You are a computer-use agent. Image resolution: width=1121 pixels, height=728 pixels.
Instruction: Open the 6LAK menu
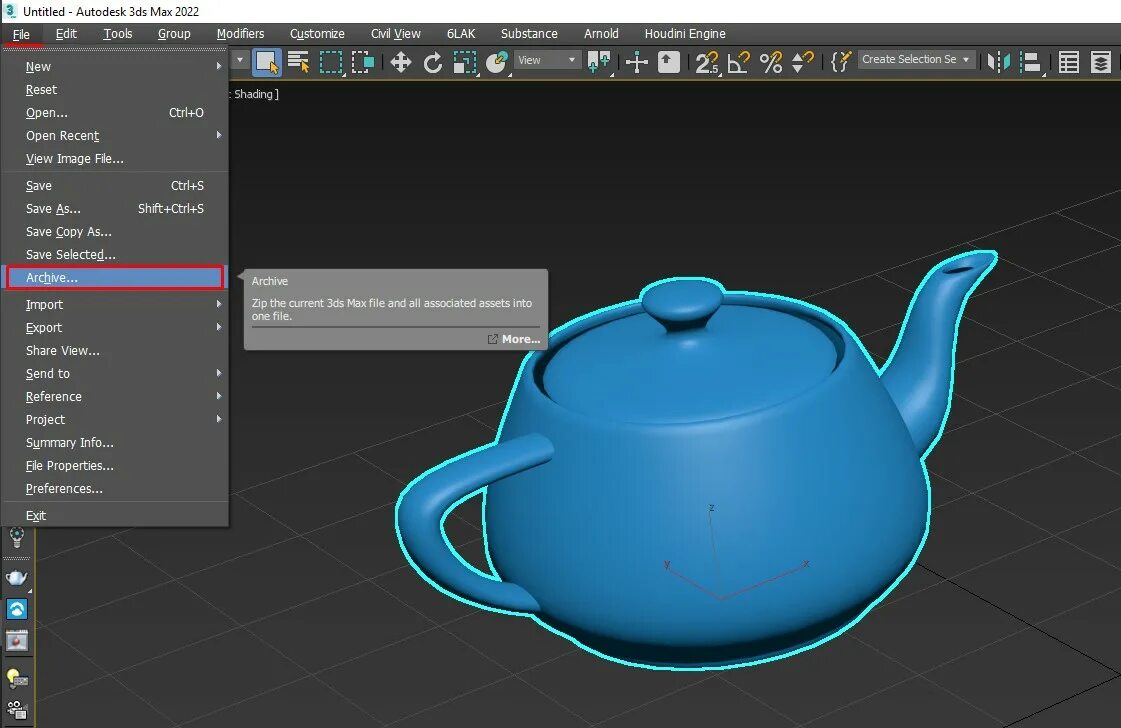click(460, 34)
